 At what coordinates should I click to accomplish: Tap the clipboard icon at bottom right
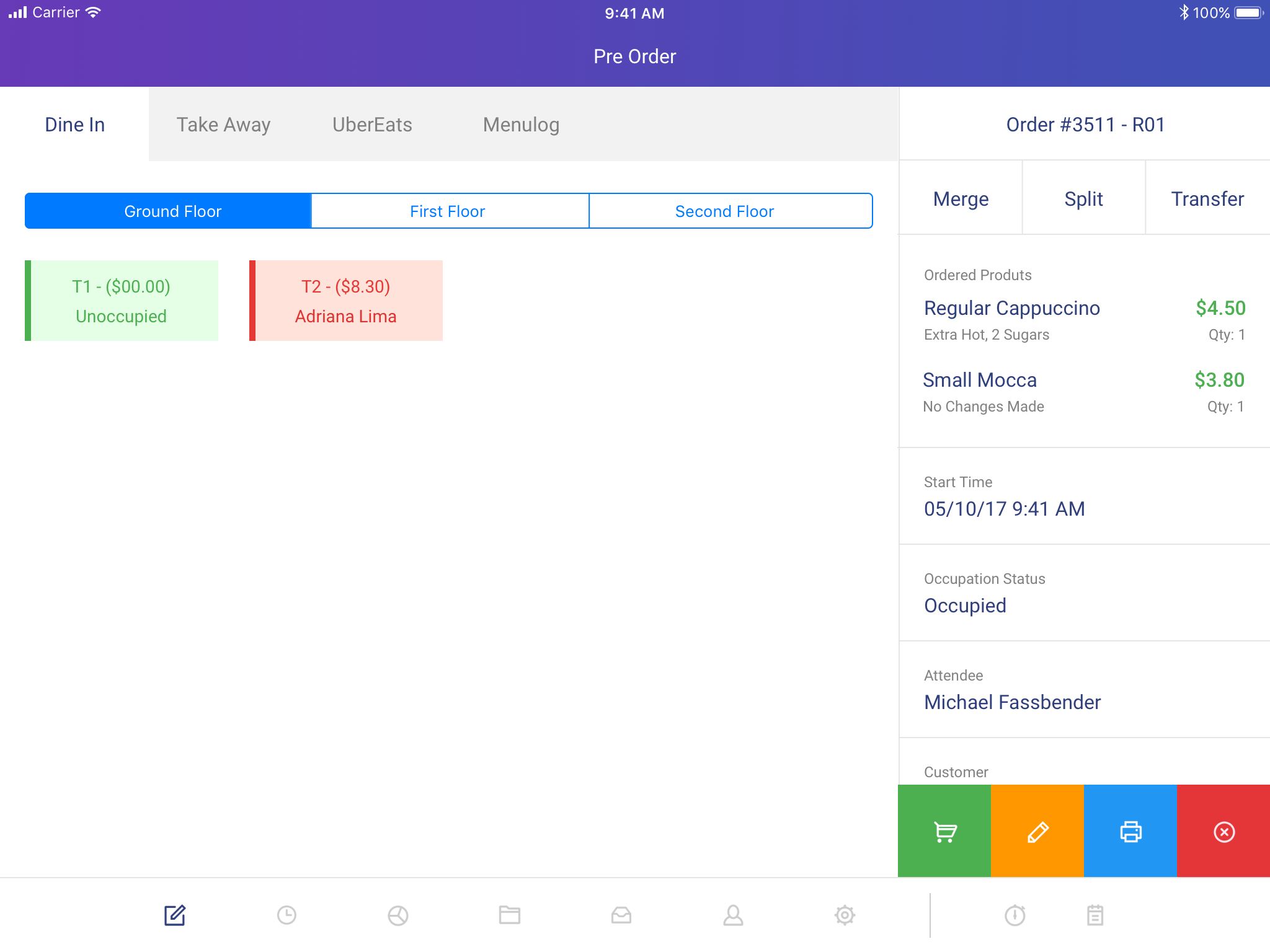click(1095, 915)
